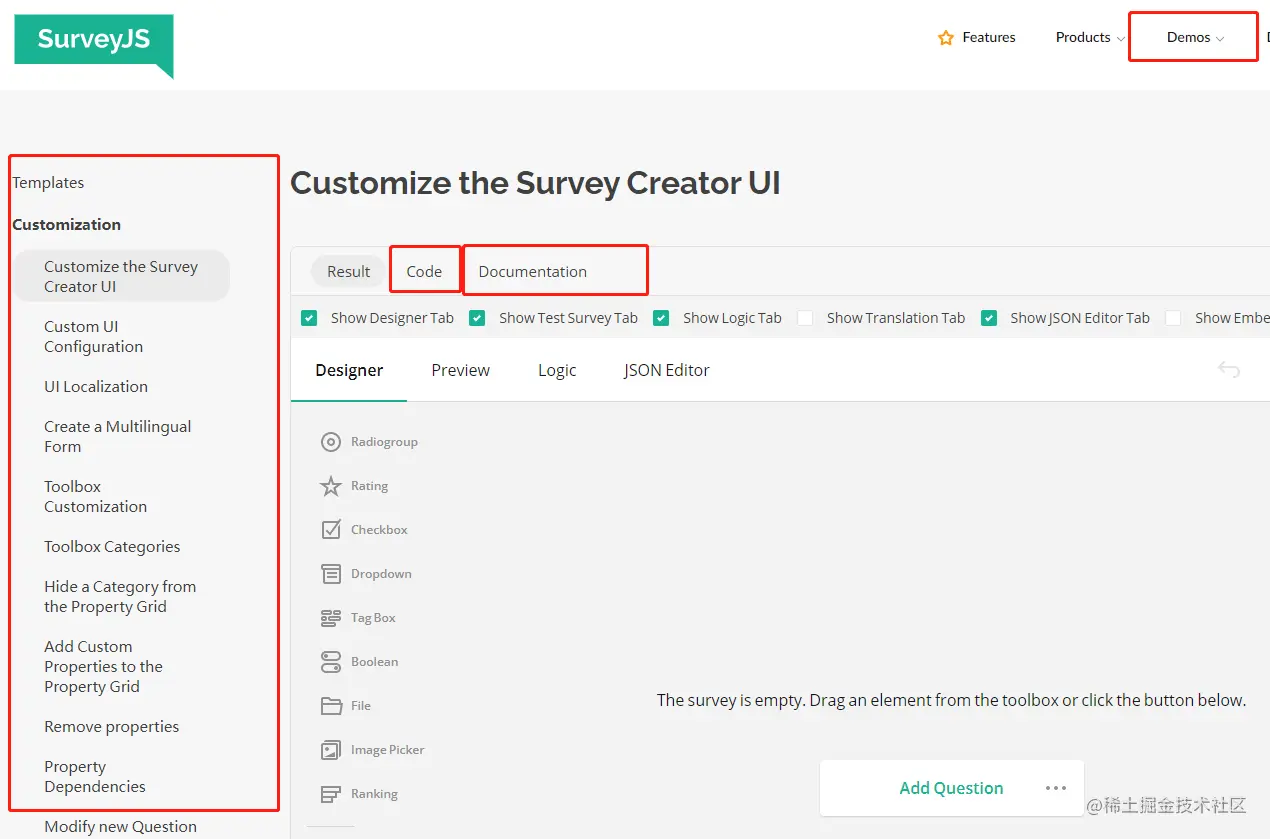Switch to the Code tab
1270x839 pixels.
[x=424, y=272]
